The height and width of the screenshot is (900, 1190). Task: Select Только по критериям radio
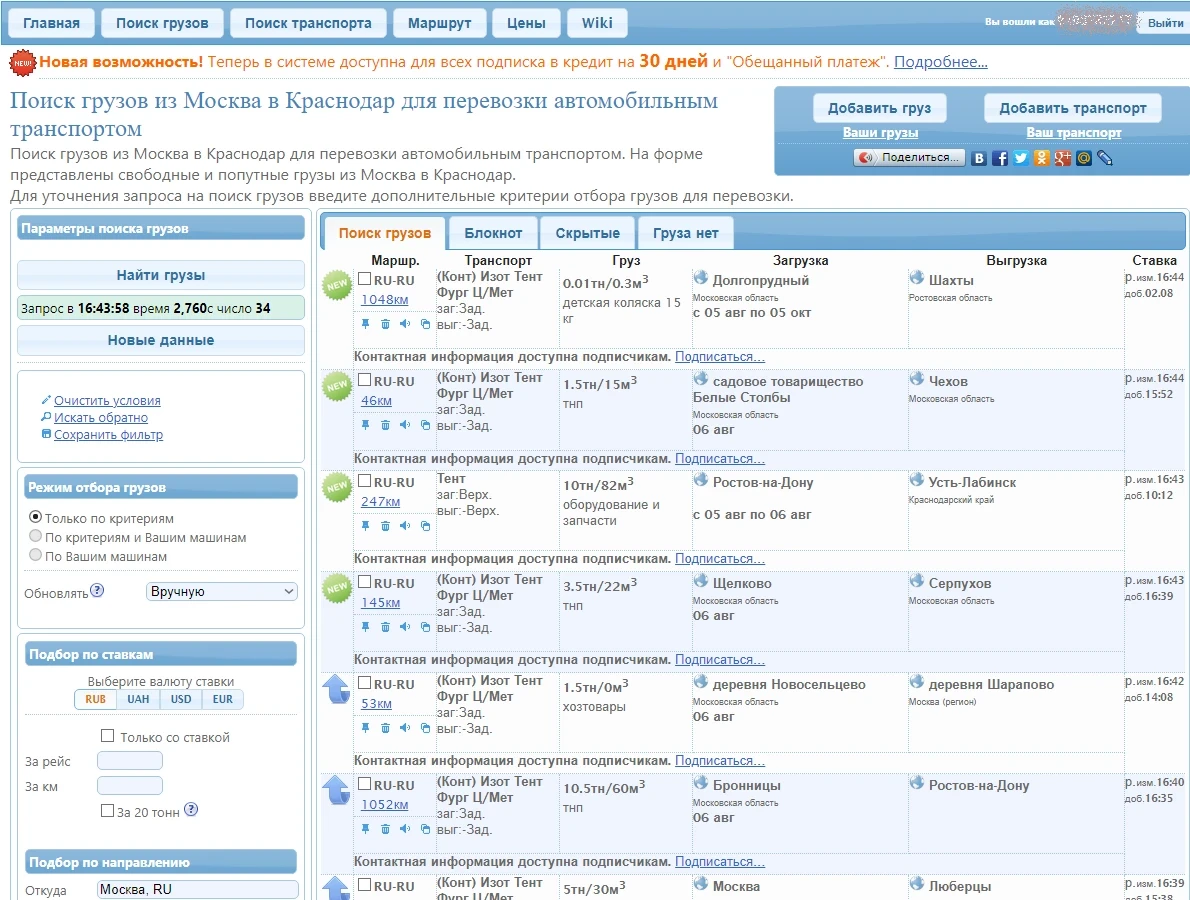click(x=35, y=517)
